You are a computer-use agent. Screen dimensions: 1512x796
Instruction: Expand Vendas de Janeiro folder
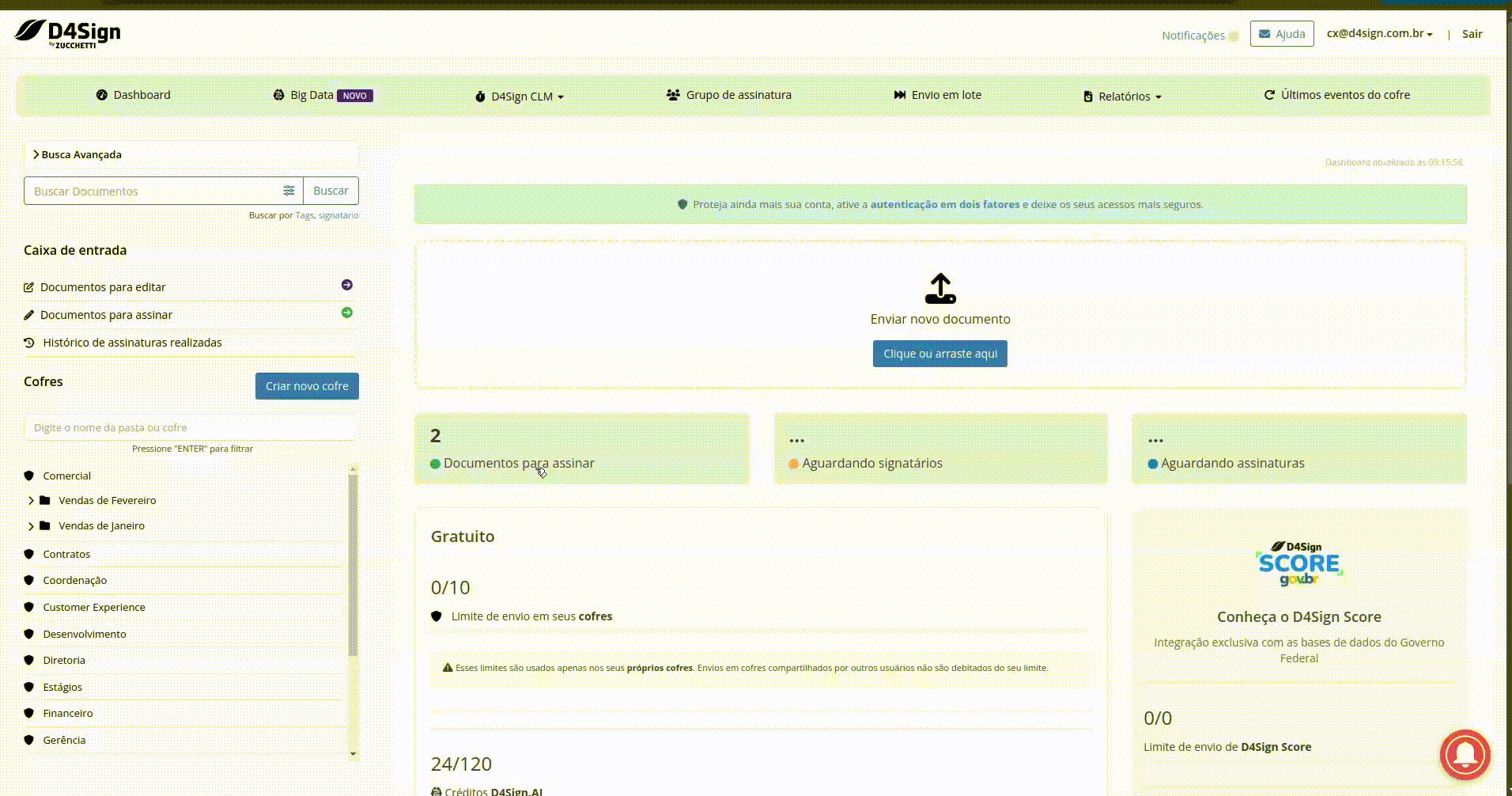[31, 526]
